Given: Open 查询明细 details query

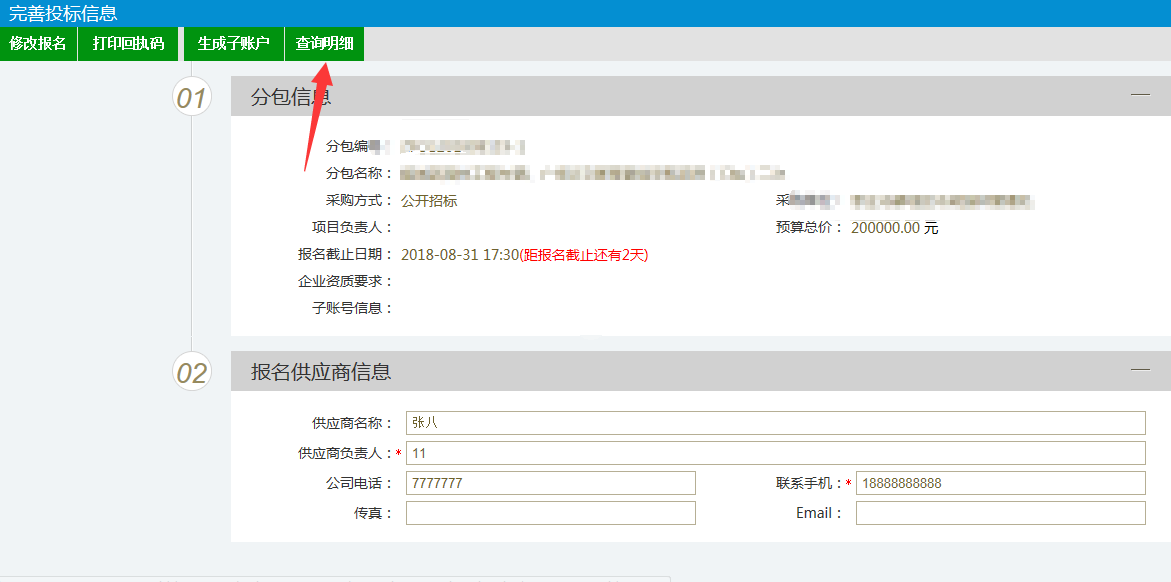Looking at the screenshot, I should point(324,43).
